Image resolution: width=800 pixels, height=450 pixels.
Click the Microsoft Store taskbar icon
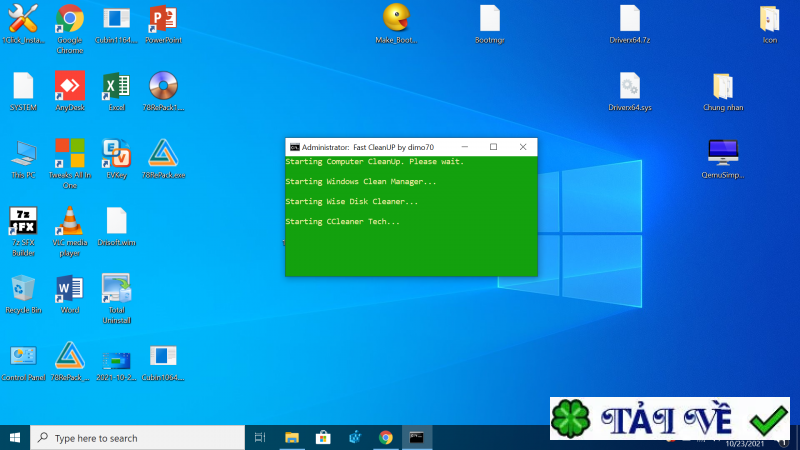pos(323,438)
